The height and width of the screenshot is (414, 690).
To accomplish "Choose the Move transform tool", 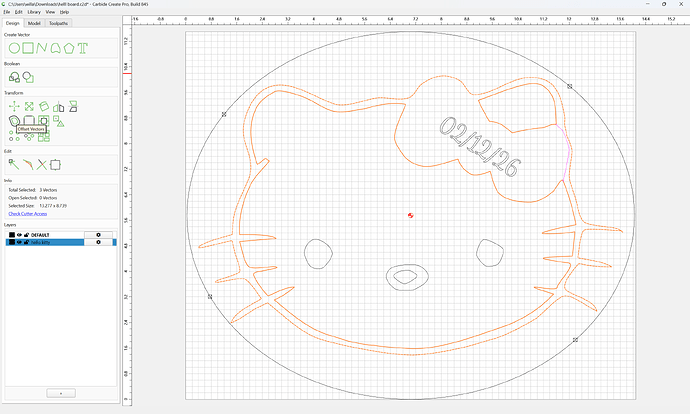I will click(14, 106).
